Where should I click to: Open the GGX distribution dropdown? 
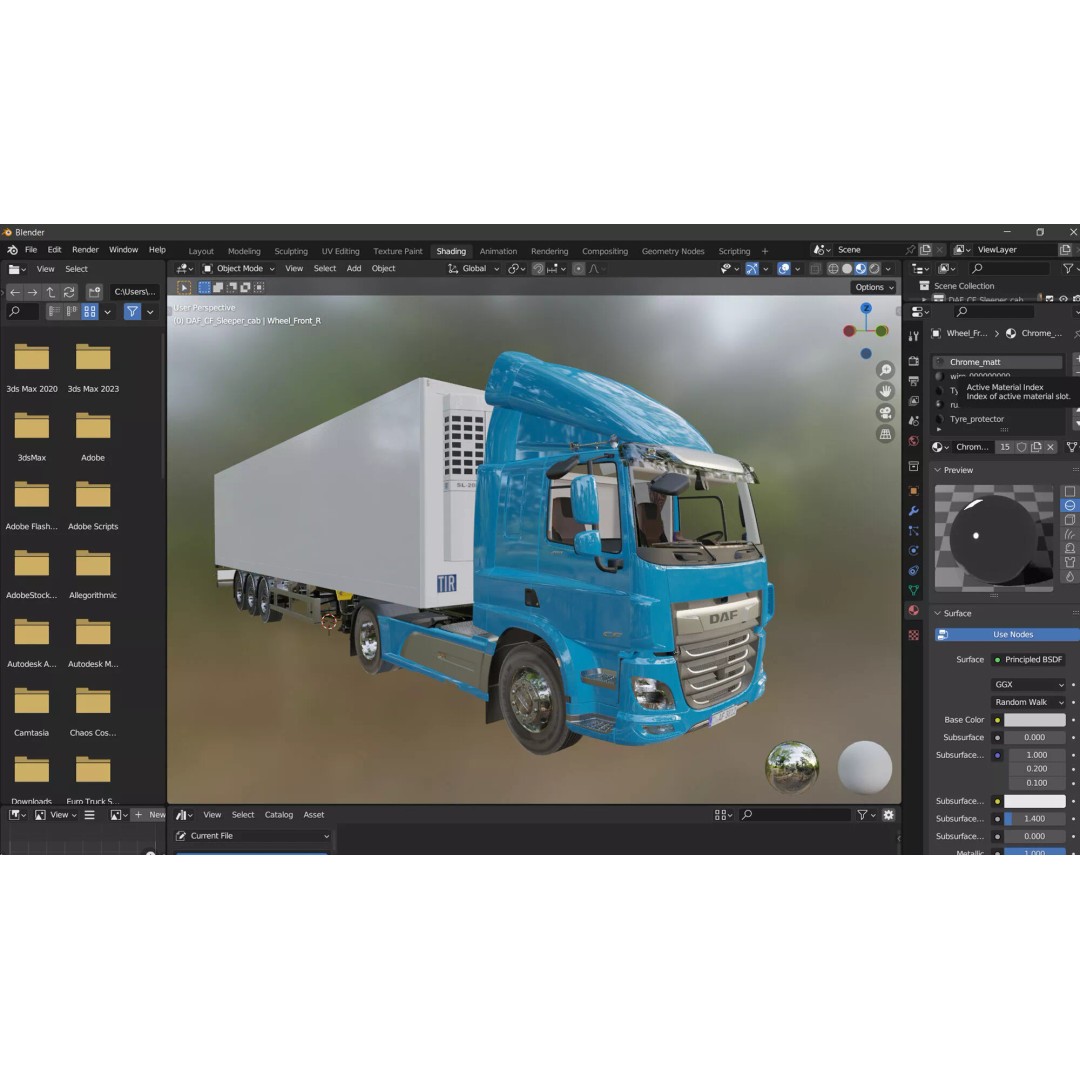[1028, 684]
